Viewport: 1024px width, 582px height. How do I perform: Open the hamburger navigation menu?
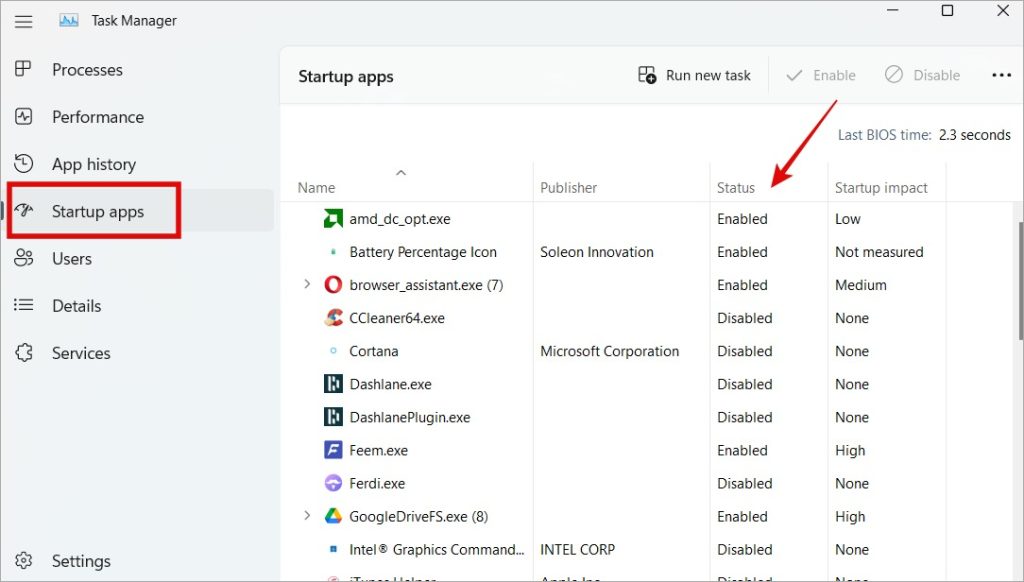[x=23, y=20]
